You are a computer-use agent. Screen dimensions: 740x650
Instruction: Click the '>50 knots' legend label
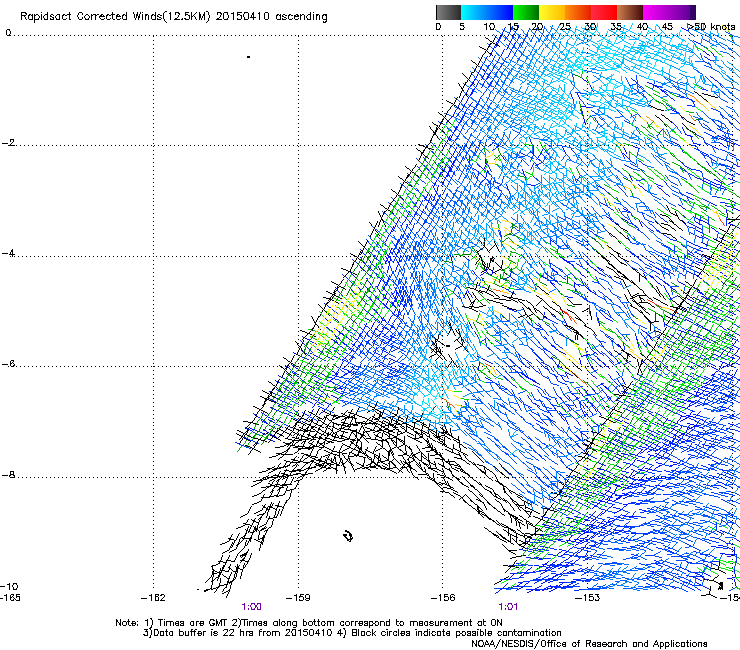[x=711, y=27]
